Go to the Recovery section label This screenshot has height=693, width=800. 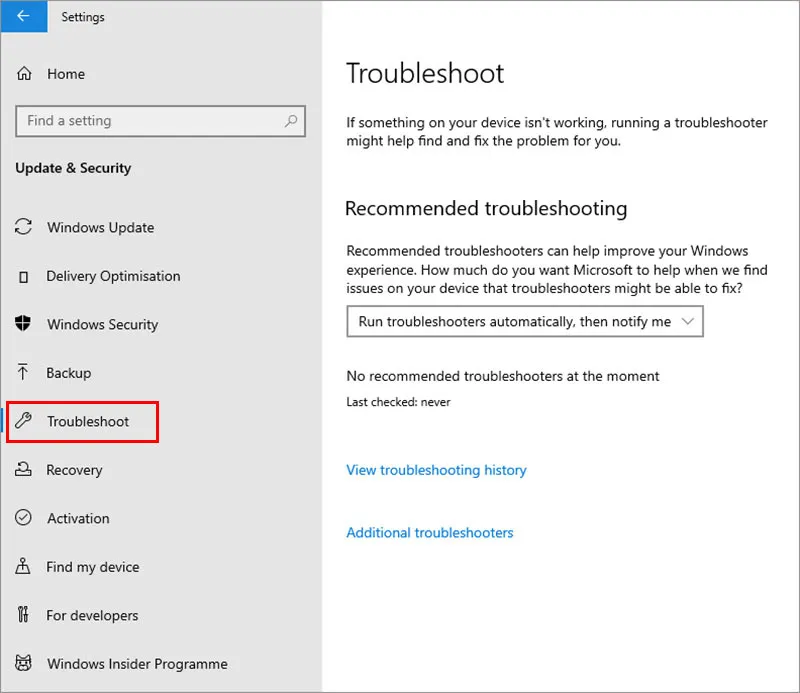(x=74, y=470)
